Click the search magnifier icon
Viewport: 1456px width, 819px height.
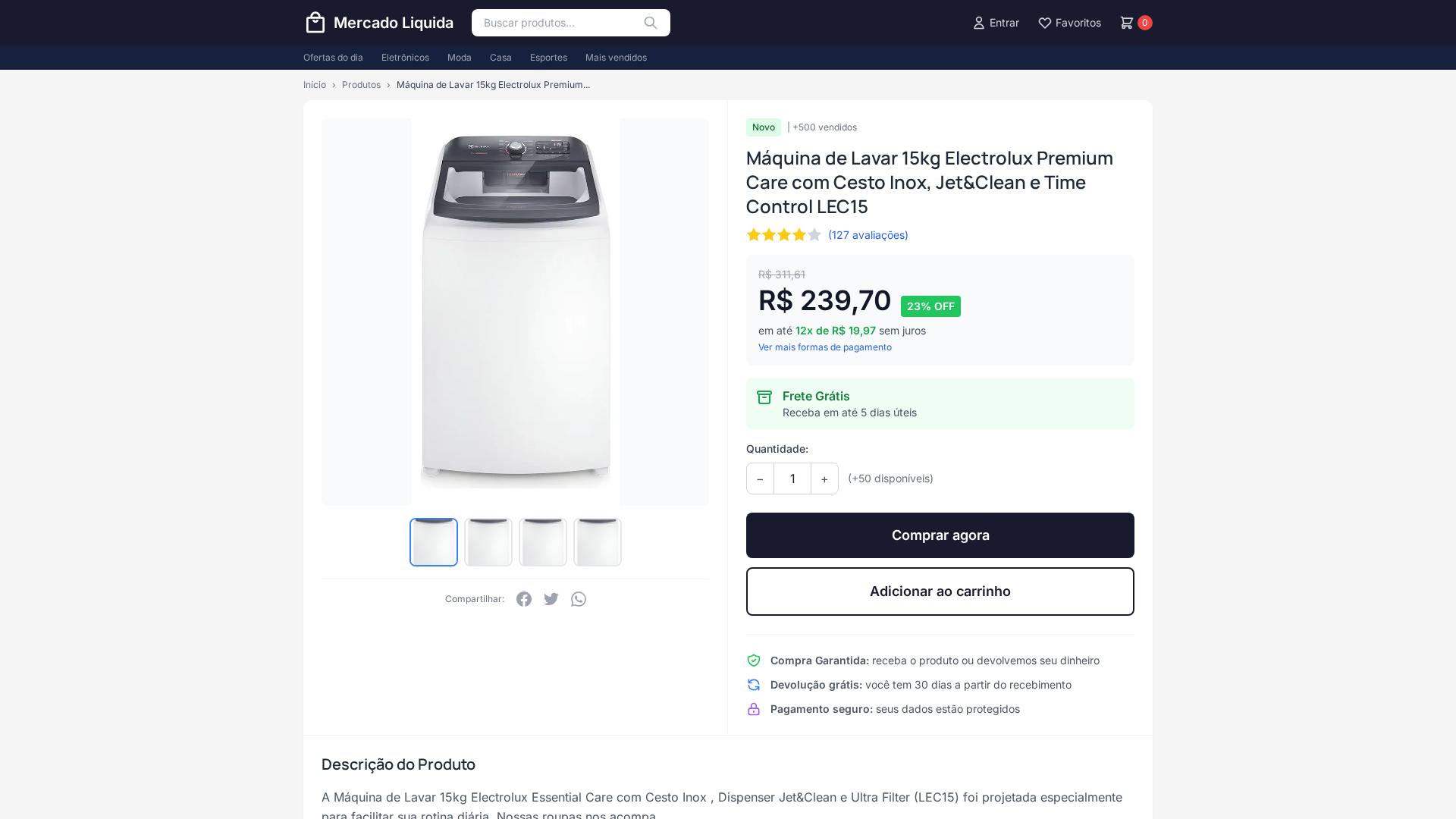651,23
